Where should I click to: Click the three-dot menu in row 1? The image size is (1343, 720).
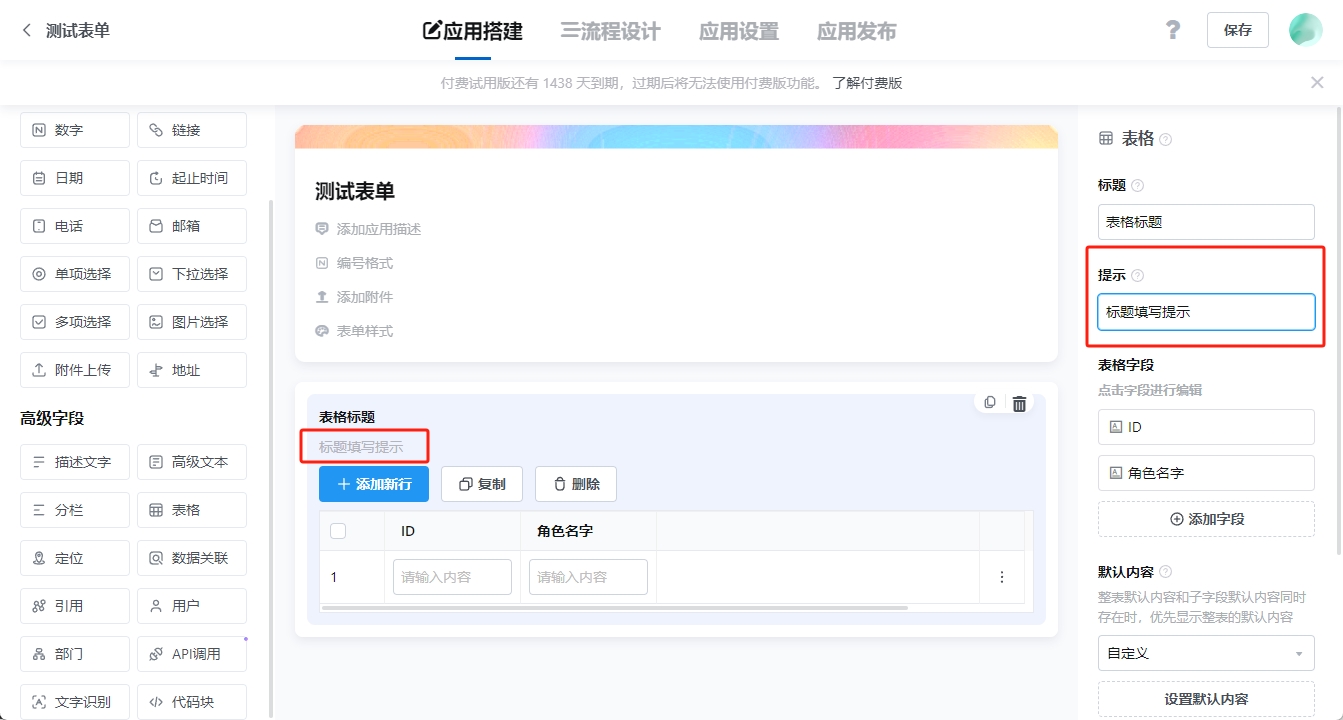point(1001,577)
